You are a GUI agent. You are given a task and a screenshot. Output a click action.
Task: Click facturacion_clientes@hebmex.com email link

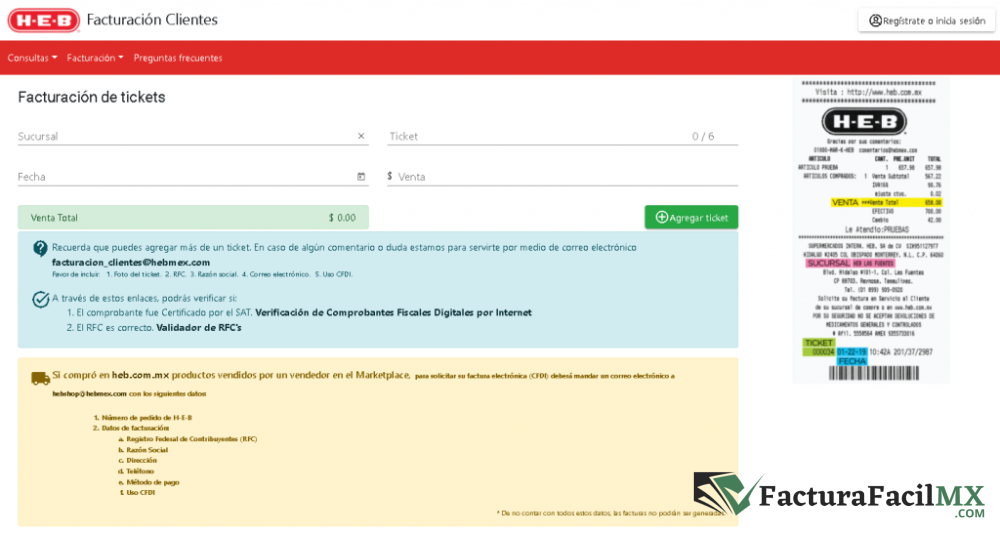[131, 262]
